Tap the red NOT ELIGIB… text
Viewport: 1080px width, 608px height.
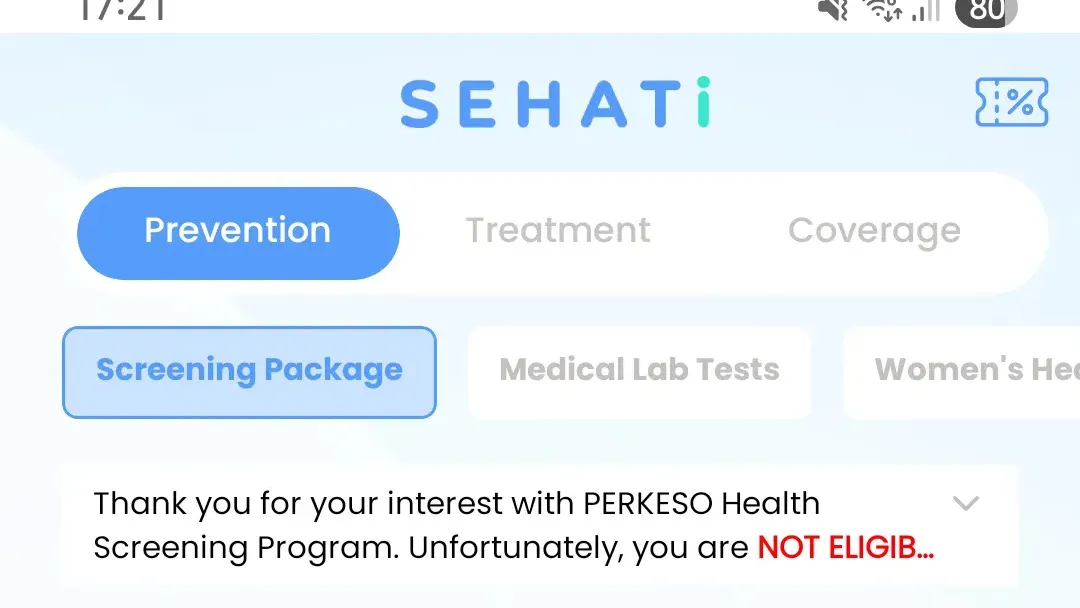845,548
